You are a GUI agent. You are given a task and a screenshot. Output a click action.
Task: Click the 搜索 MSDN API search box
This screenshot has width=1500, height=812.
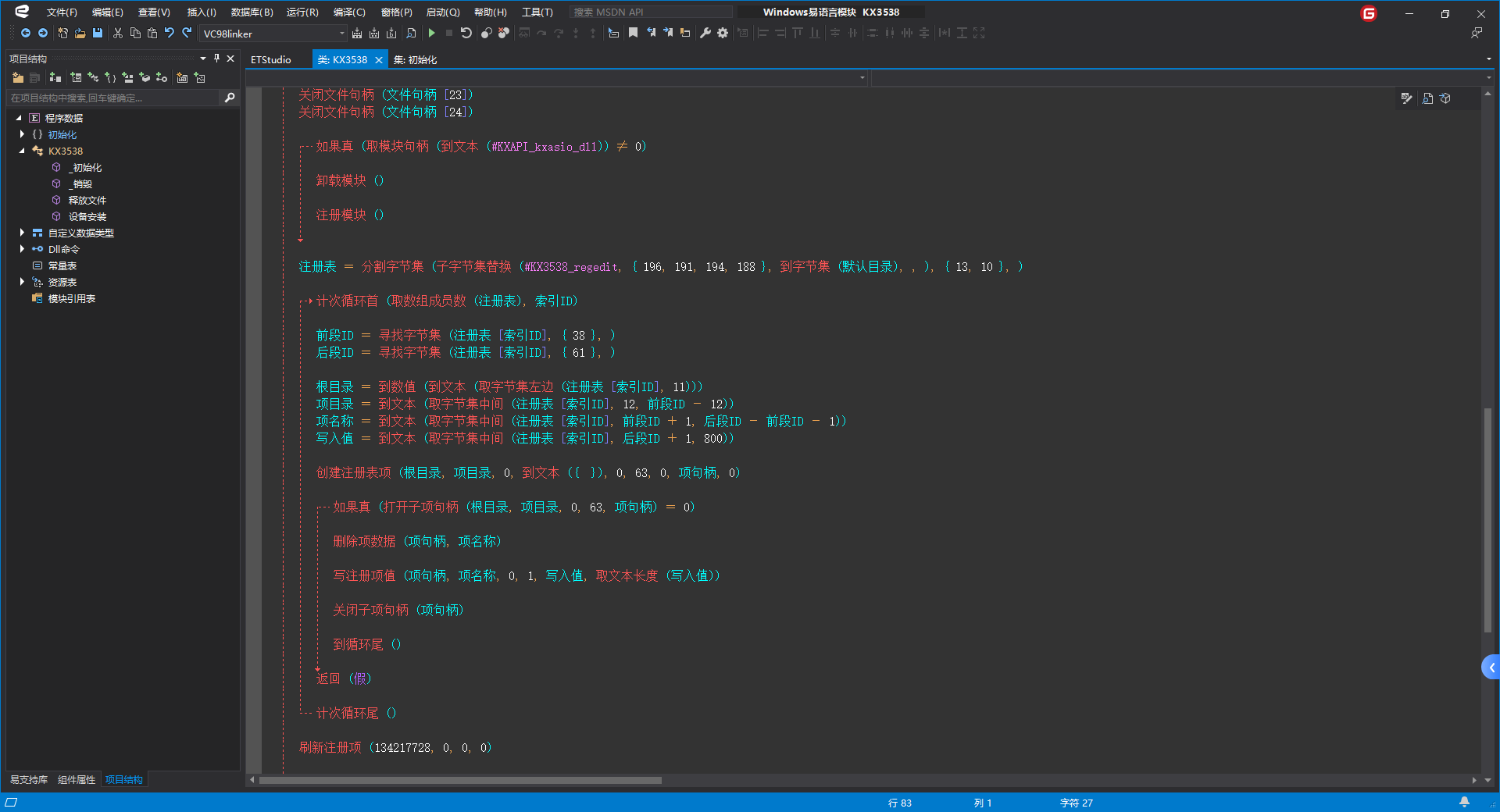click(652, 12)
